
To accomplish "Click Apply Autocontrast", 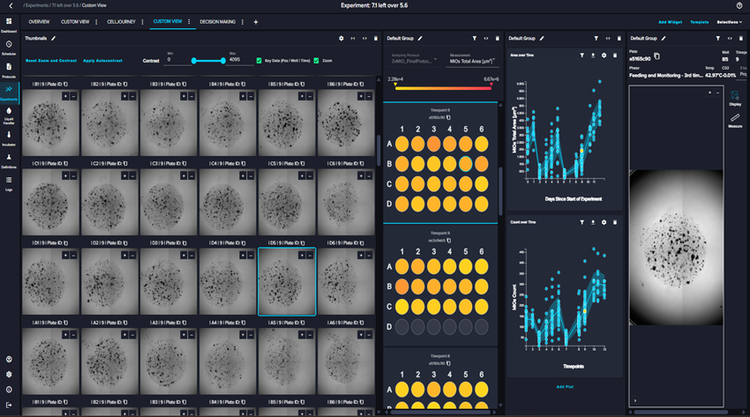I will pos(103,61).
